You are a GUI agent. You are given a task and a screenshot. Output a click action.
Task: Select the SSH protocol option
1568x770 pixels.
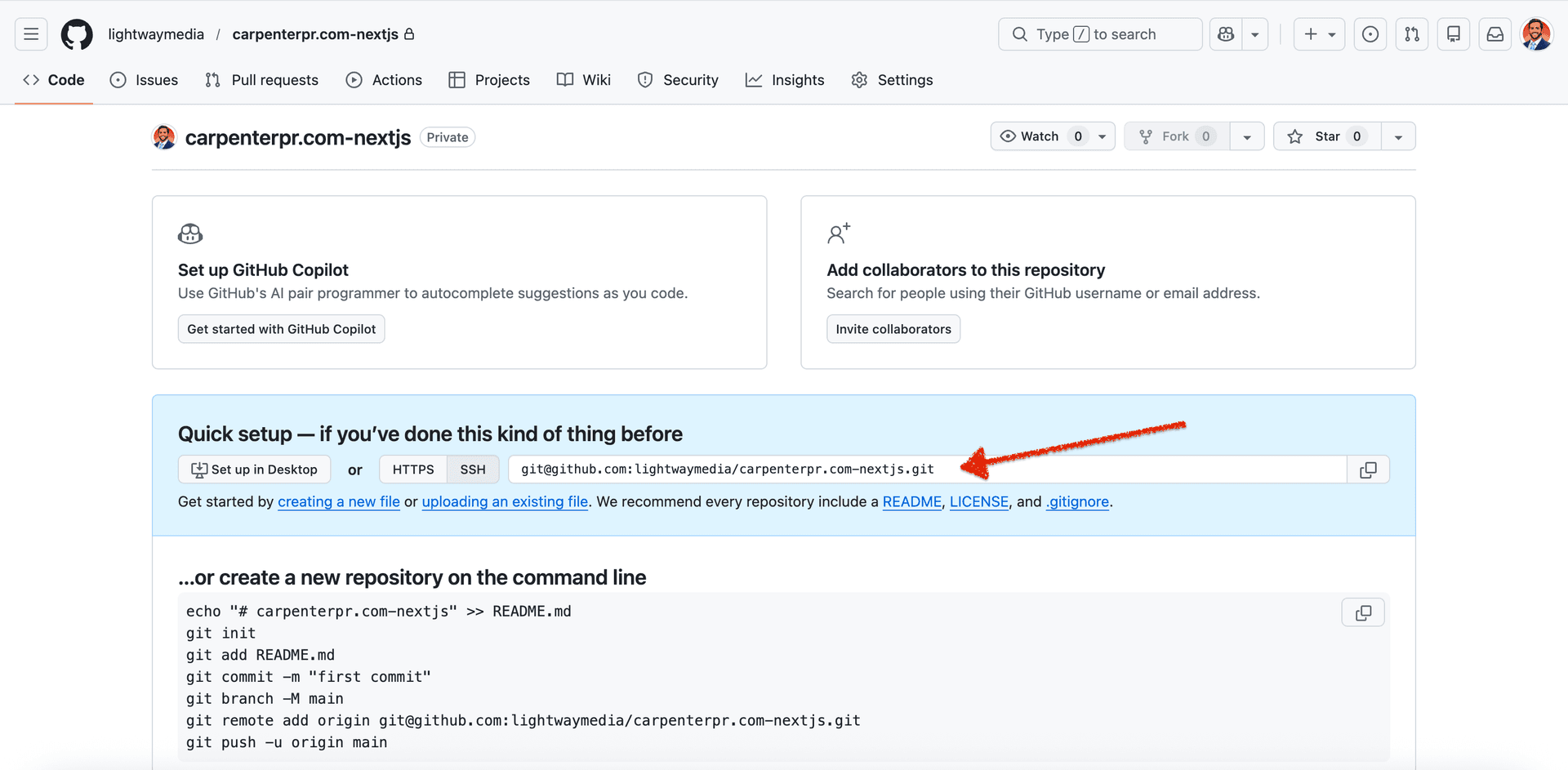[473, 469]
